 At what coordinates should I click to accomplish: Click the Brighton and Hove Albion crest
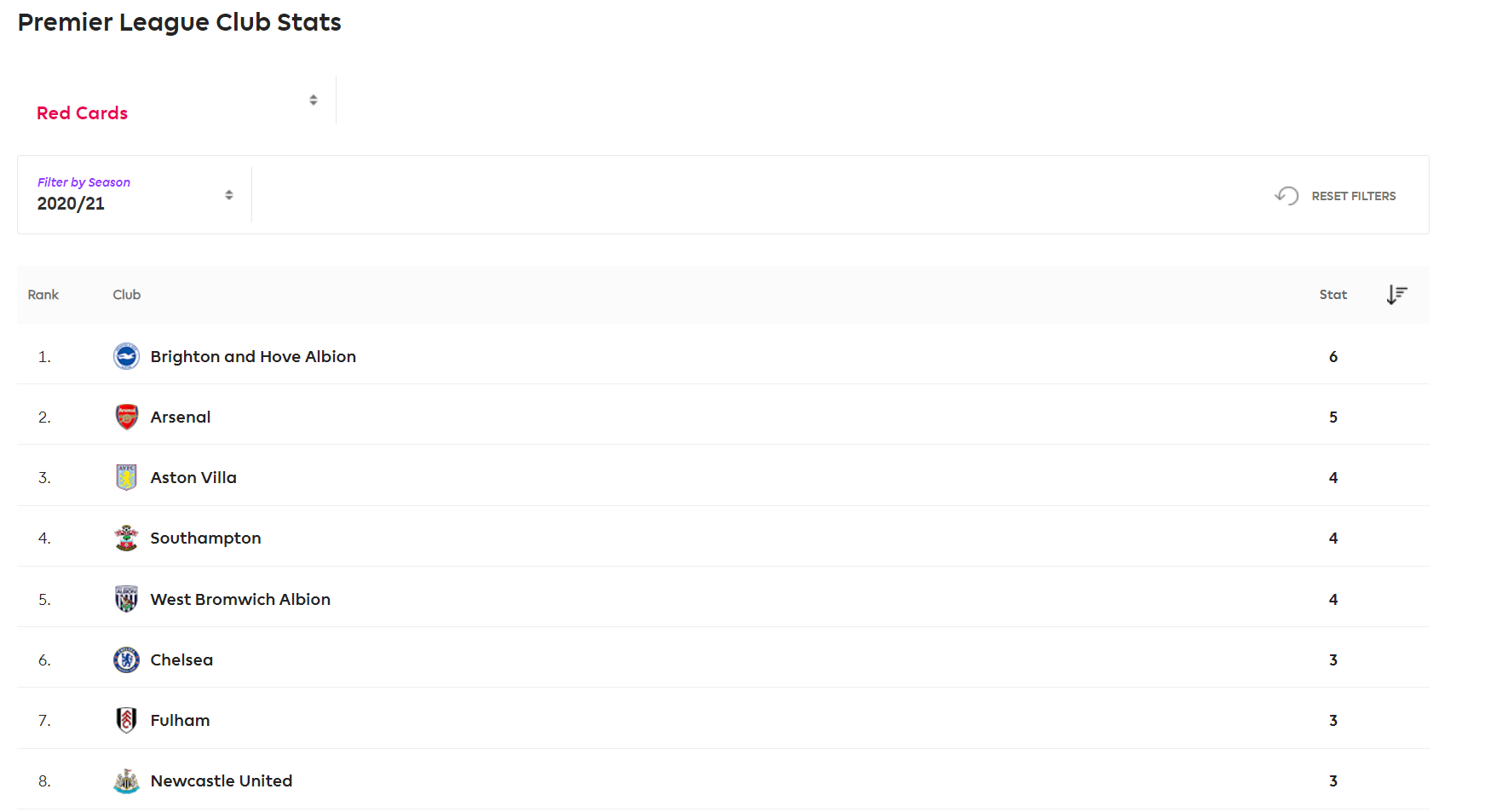(126, 356)
